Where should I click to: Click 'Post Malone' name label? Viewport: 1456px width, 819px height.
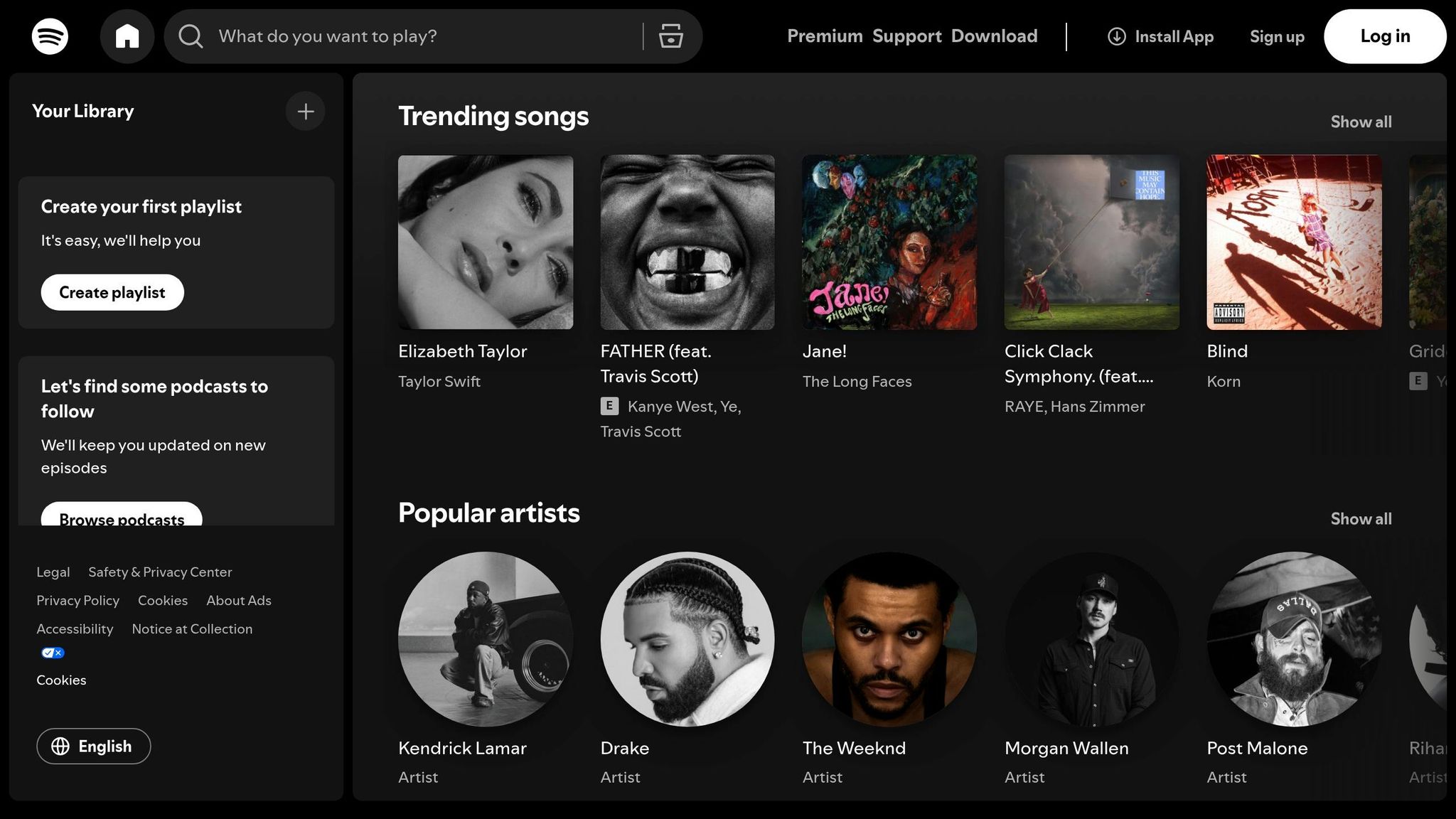1257,748
